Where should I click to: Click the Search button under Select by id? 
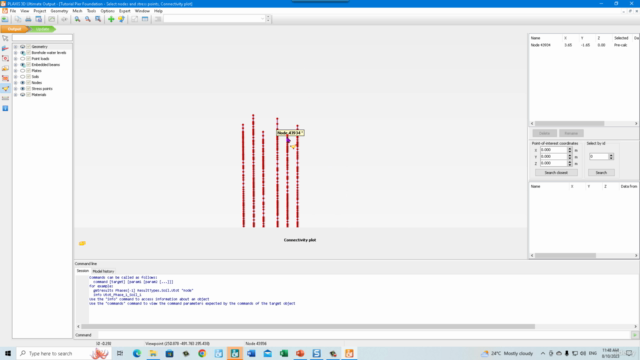pyautogui.click(x=601, y=173)
